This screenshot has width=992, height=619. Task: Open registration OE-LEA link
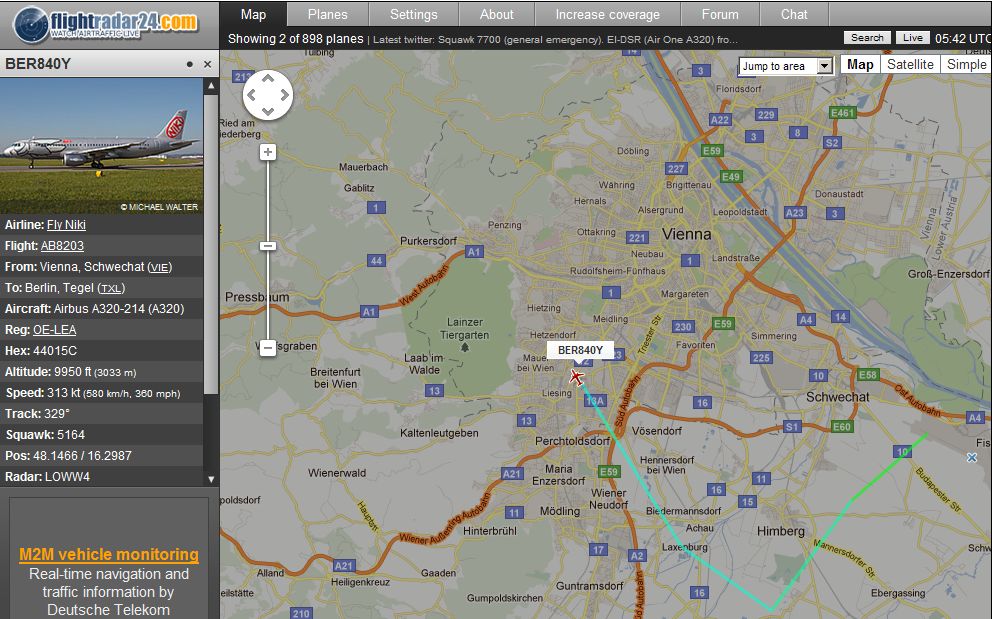[54, 330]
